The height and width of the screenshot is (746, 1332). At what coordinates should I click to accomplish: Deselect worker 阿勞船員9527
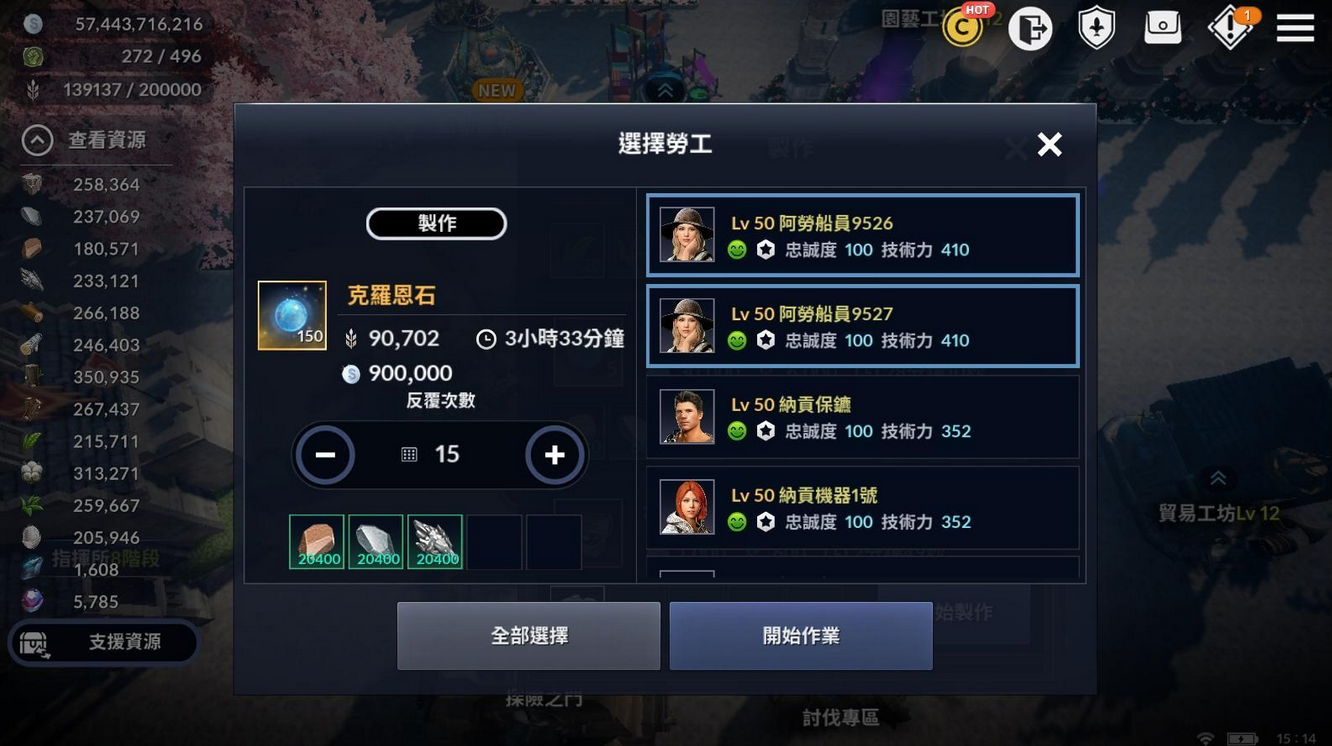[x=862, y=327]
